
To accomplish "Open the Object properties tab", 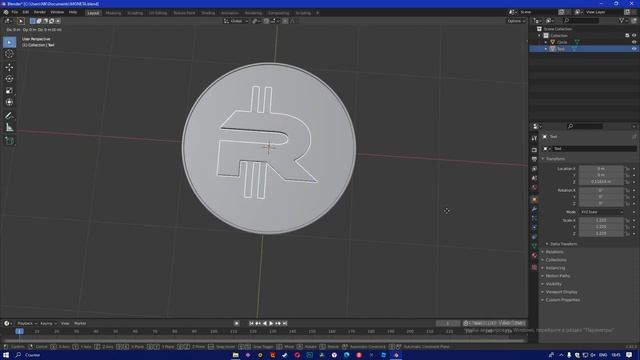I will tap(534, 200).
